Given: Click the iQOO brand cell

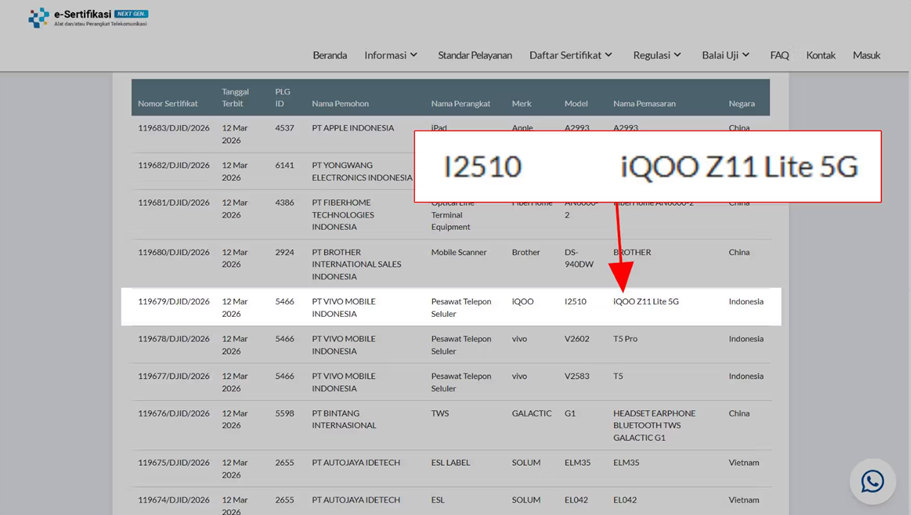Looking at the screenshot, I should (x=522, y=301).
